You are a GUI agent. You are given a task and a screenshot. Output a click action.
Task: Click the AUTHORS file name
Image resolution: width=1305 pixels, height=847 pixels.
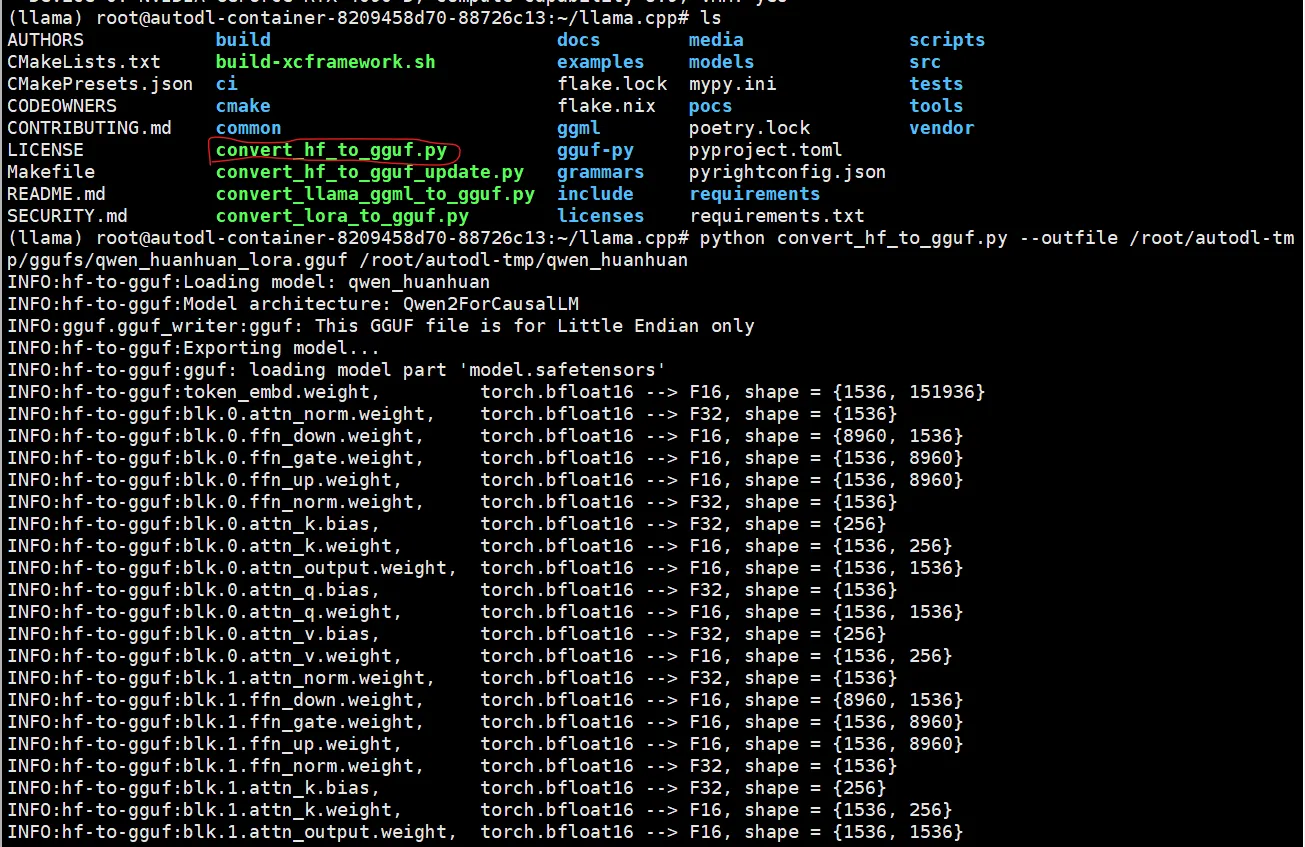tap(46, 40)
